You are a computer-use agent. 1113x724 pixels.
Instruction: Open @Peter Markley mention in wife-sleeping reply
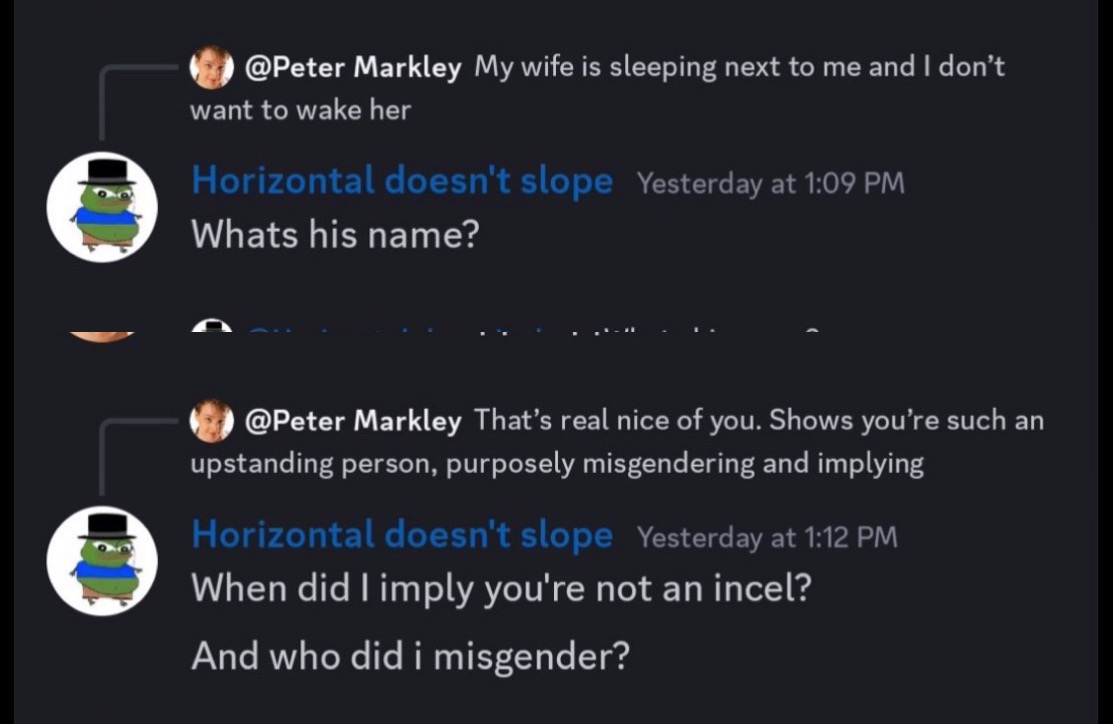353,68
